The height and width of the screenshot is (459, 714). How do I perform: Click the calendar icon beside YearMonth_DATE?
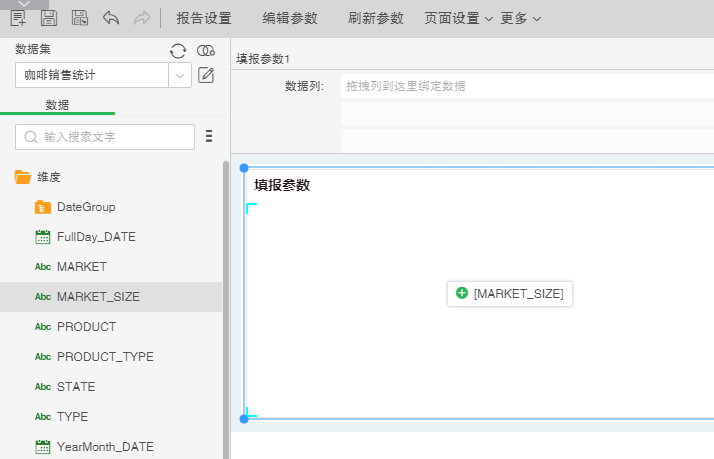(43, 447)
